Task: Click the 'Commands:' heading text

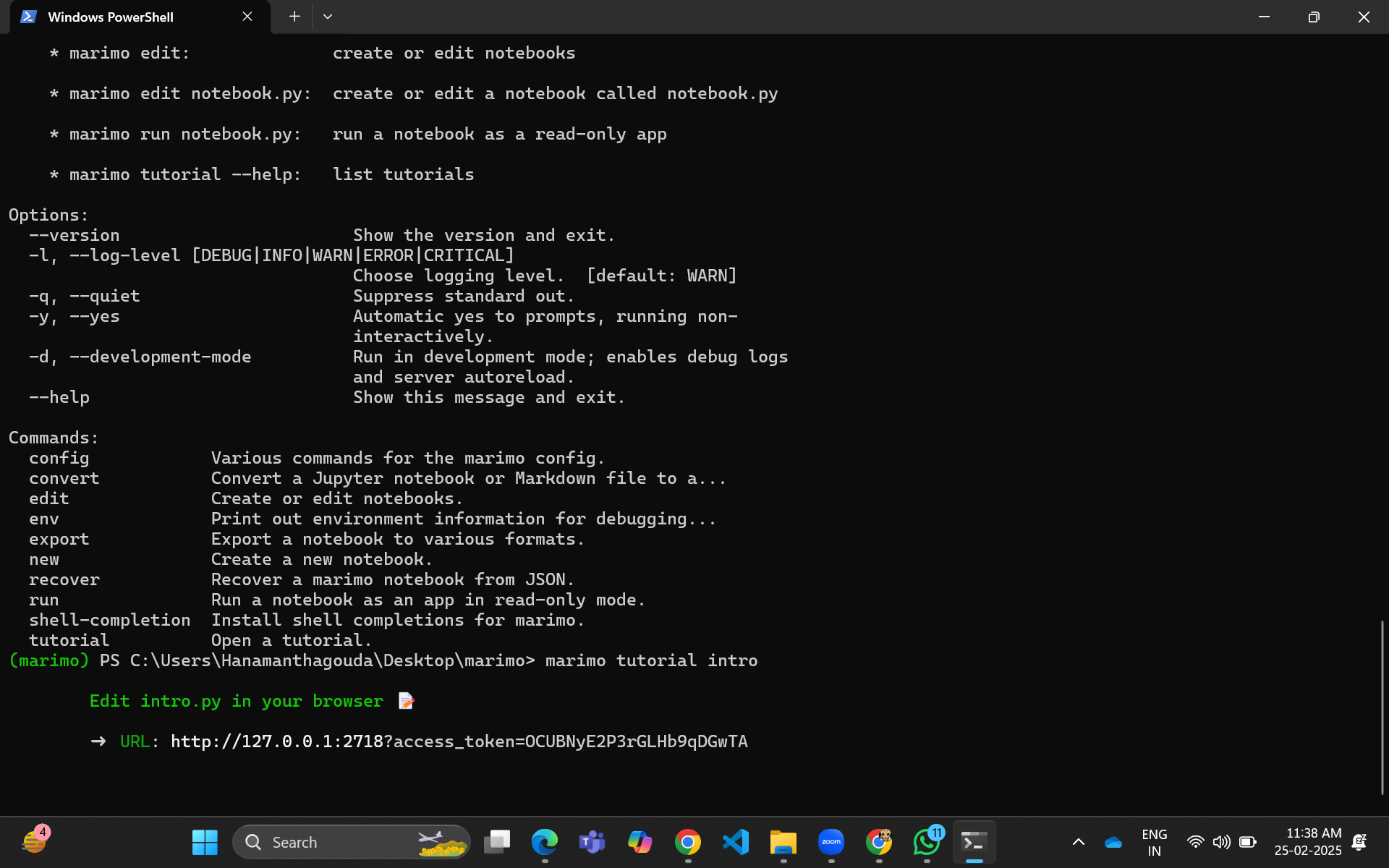Action: click(54, 438)
